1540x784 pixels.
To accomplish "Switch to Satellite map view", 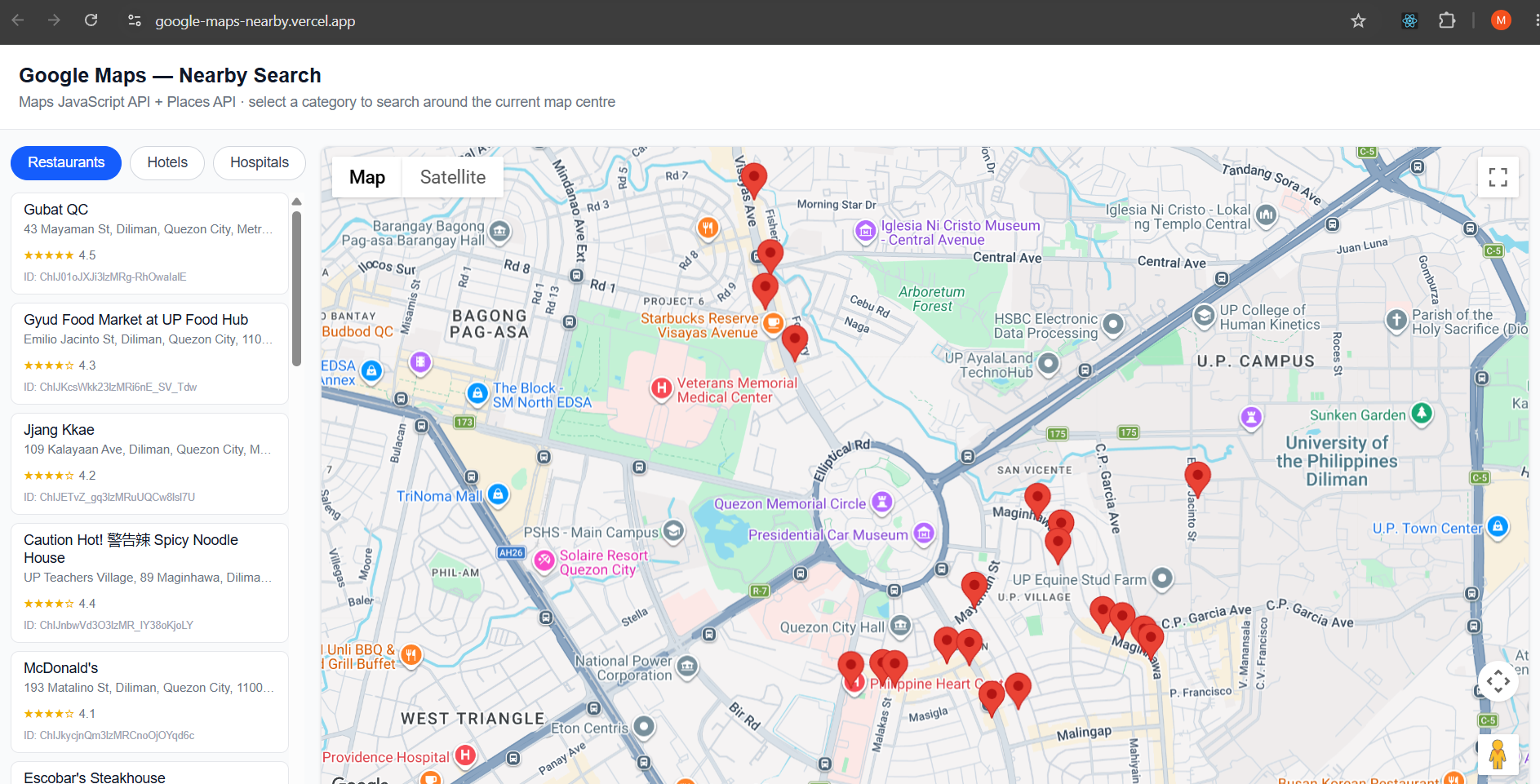I will pyautogui.click(x=452, y=177).
